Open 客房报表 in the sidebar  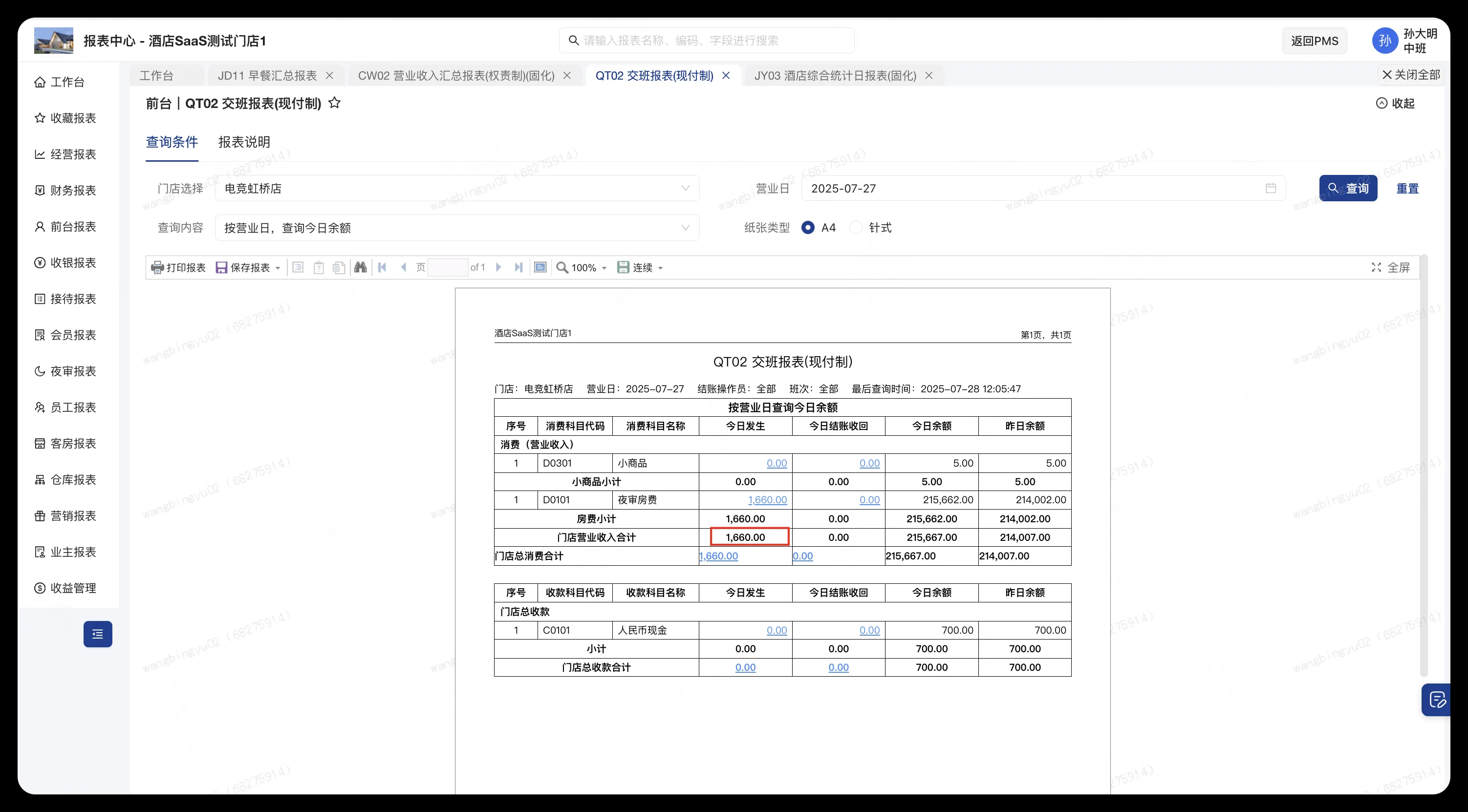tap(65, 444)
